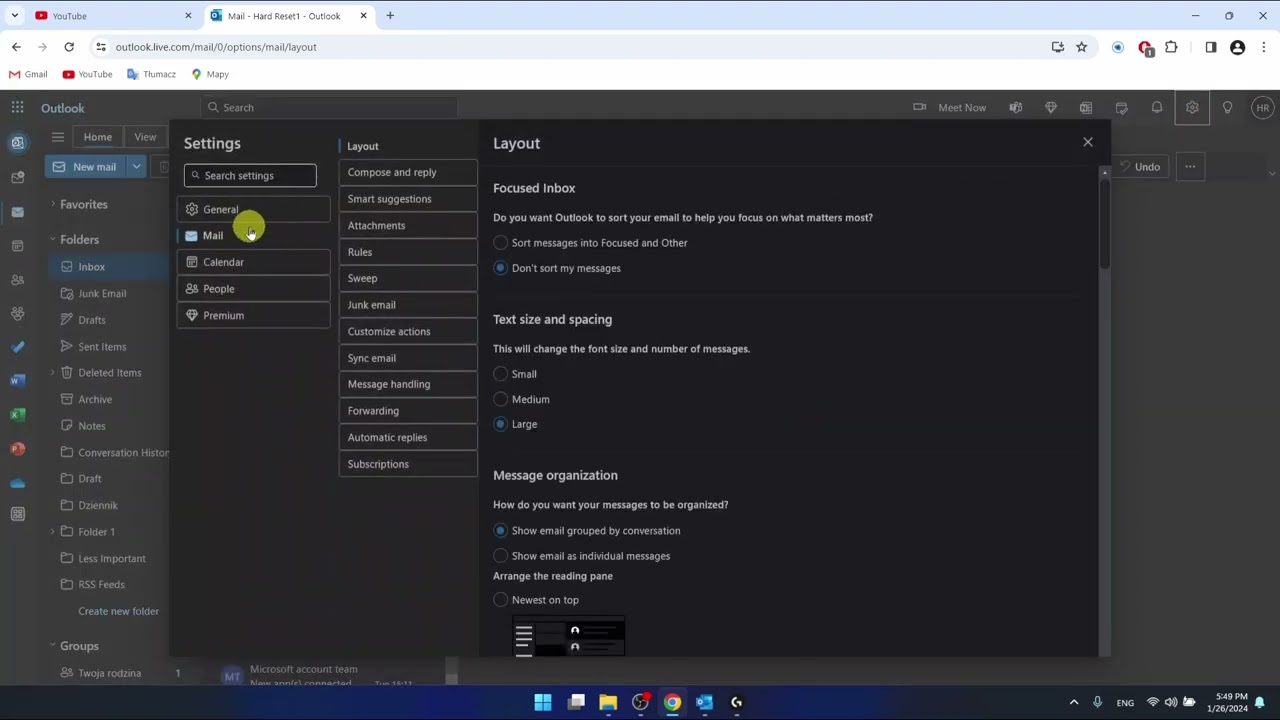Open the settings gear in Outlook header

[1192, 107]
